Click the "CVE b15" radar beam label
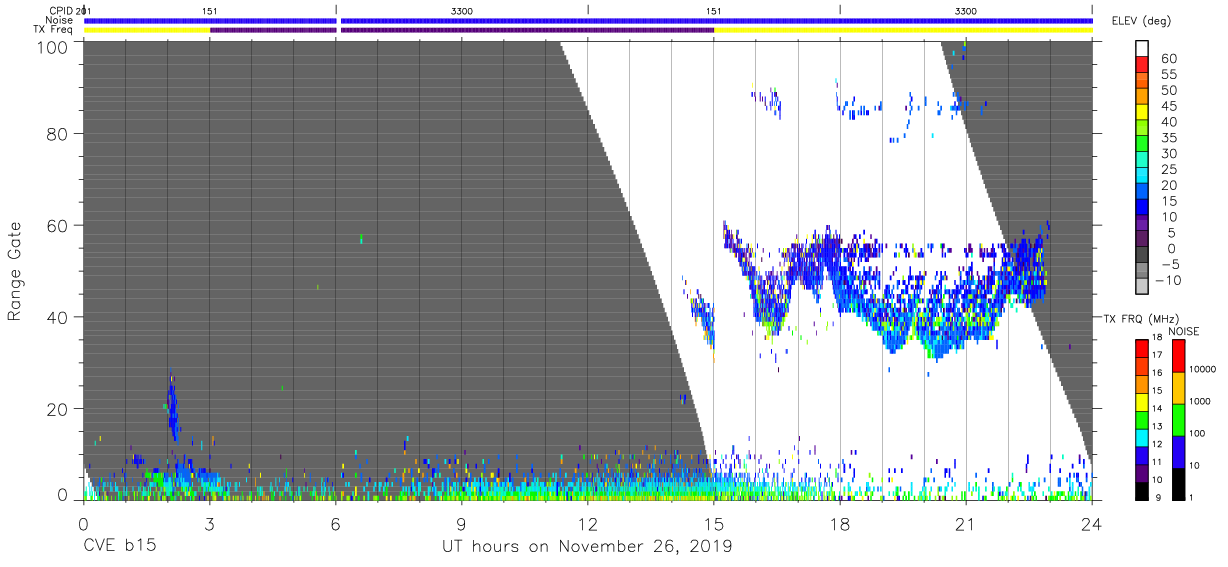The image size is (1228, 567). [x=119, y=547]
